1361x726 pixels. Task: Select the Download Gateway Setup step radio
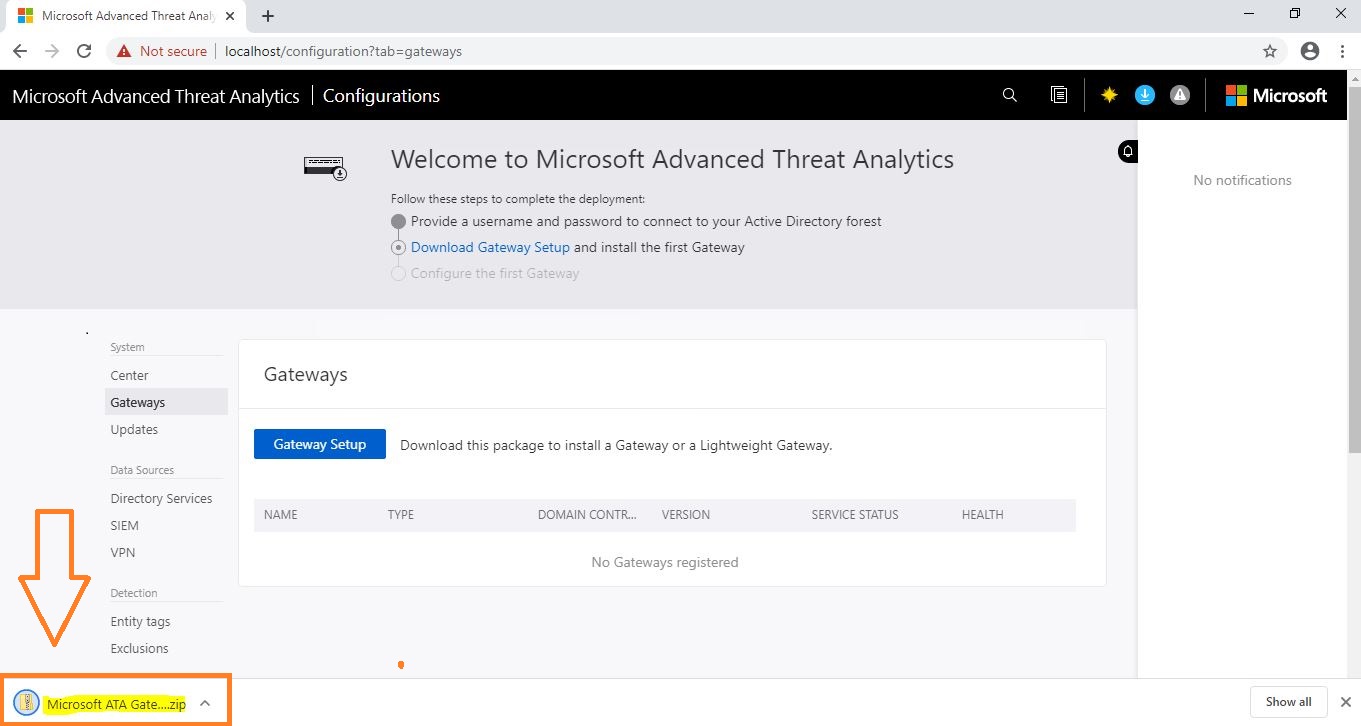point(398,247)
